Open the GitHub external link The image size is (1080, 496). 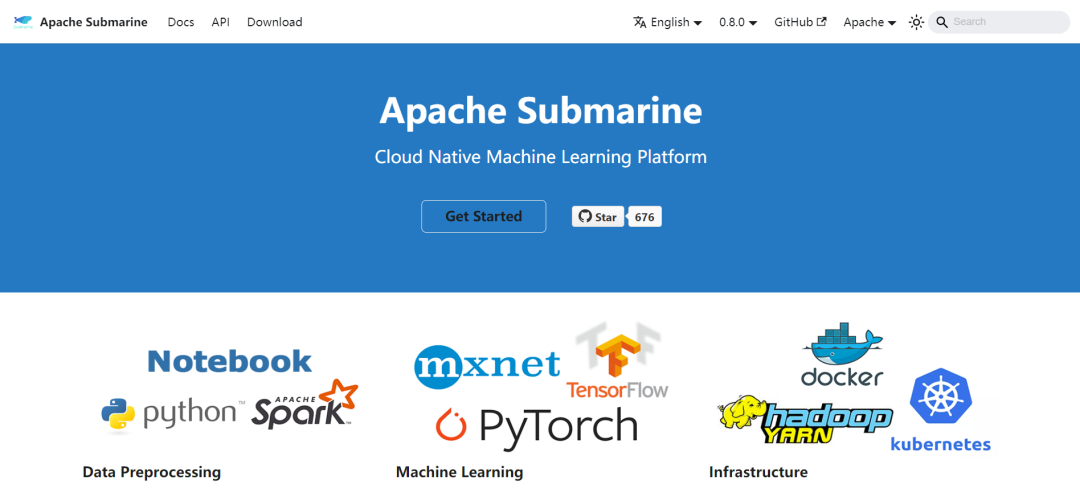click(800, 22)
